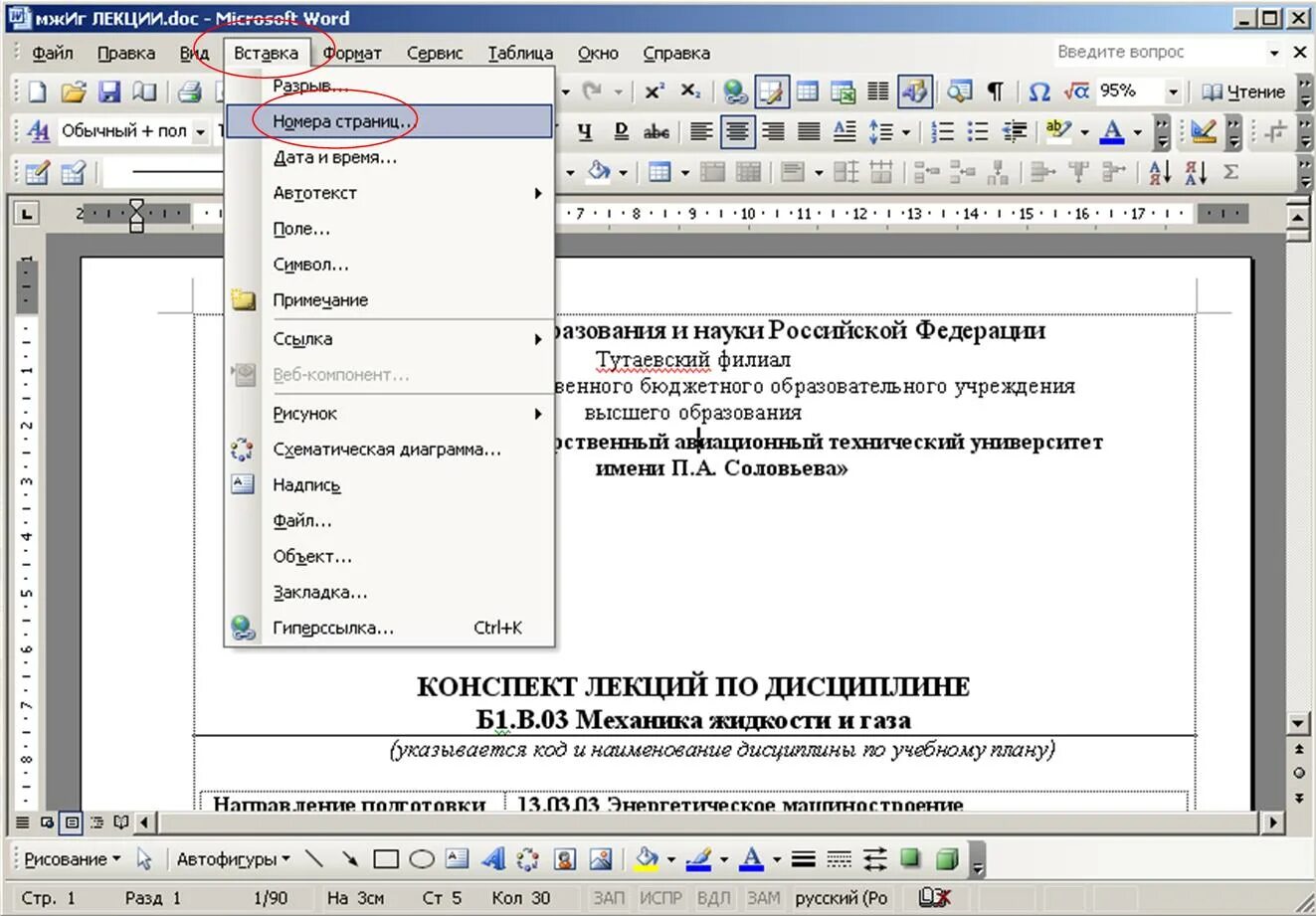Expand the Рисунок submenu
The width and height of the screenshot is (1316, 916).
tap(389, 413)
